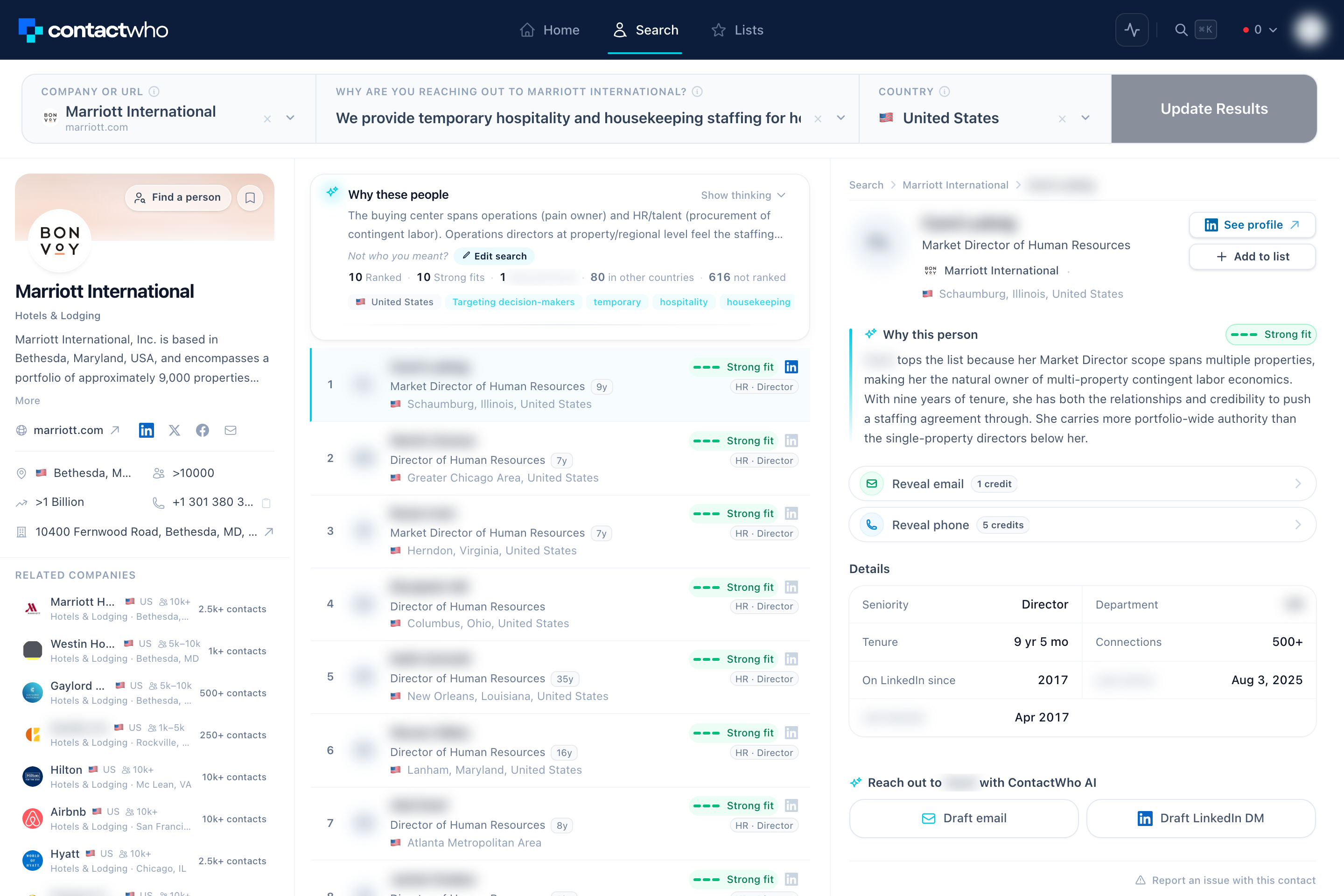
Task: Show info tooltip for Country label
Action: (945, 91)
